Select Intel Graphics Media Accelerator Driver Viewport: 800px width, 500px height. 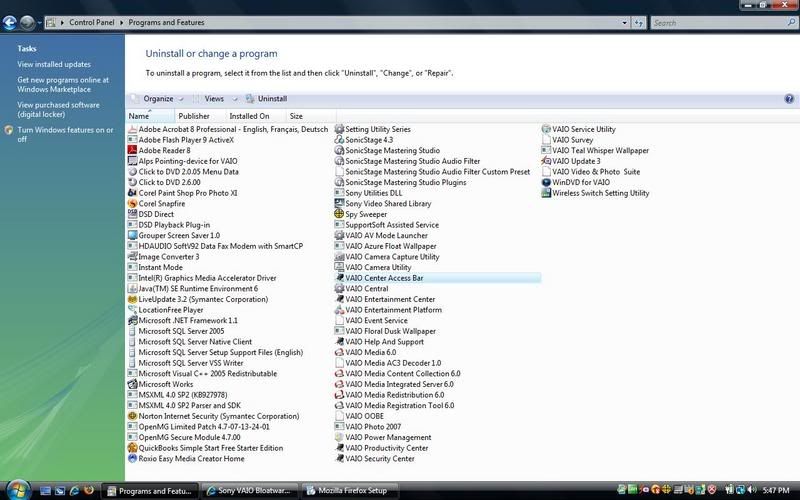click(x=202, y=278)
